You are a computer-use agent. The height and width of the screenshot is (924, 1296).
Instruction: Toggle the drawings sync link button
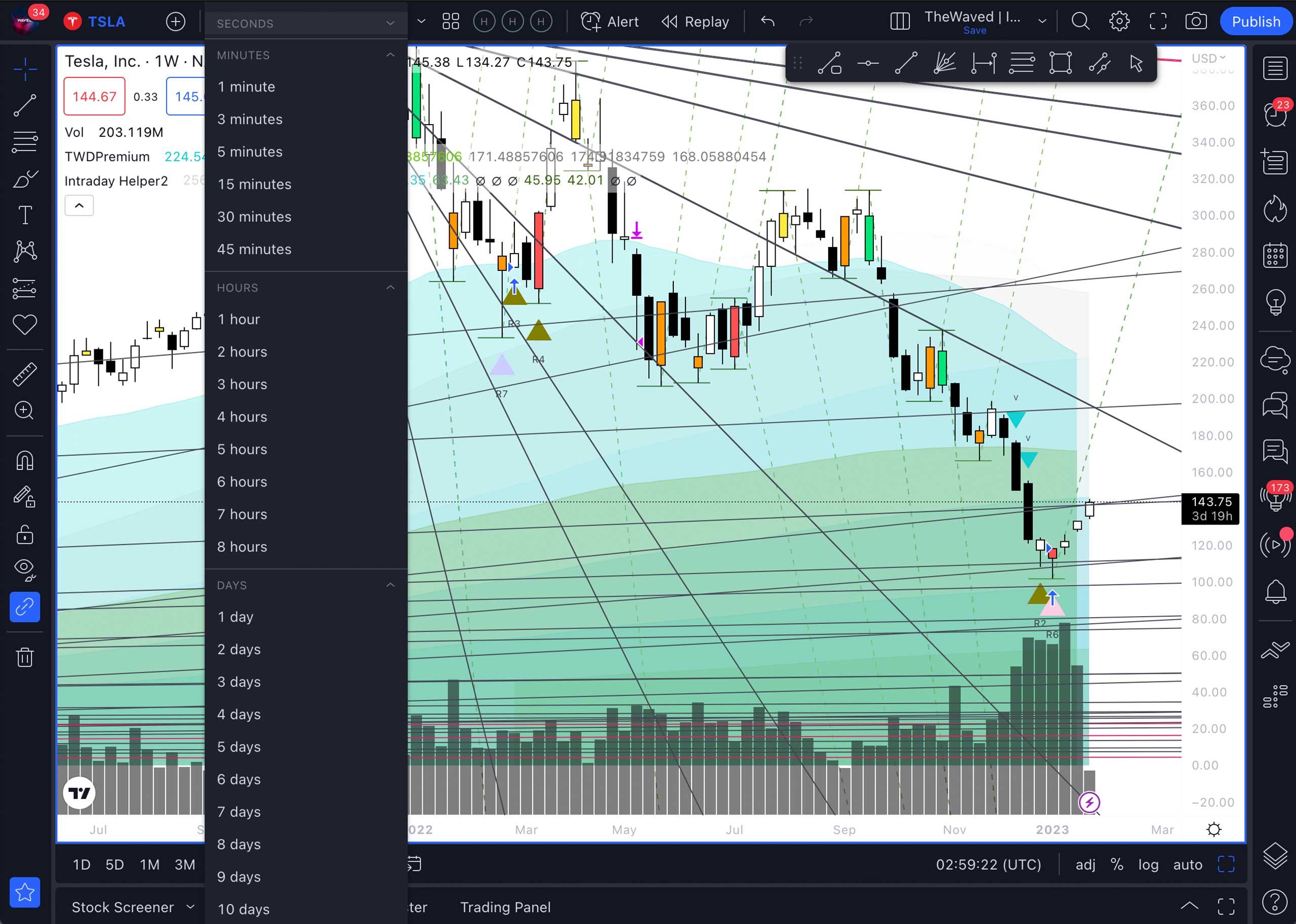tap(25, 607)
